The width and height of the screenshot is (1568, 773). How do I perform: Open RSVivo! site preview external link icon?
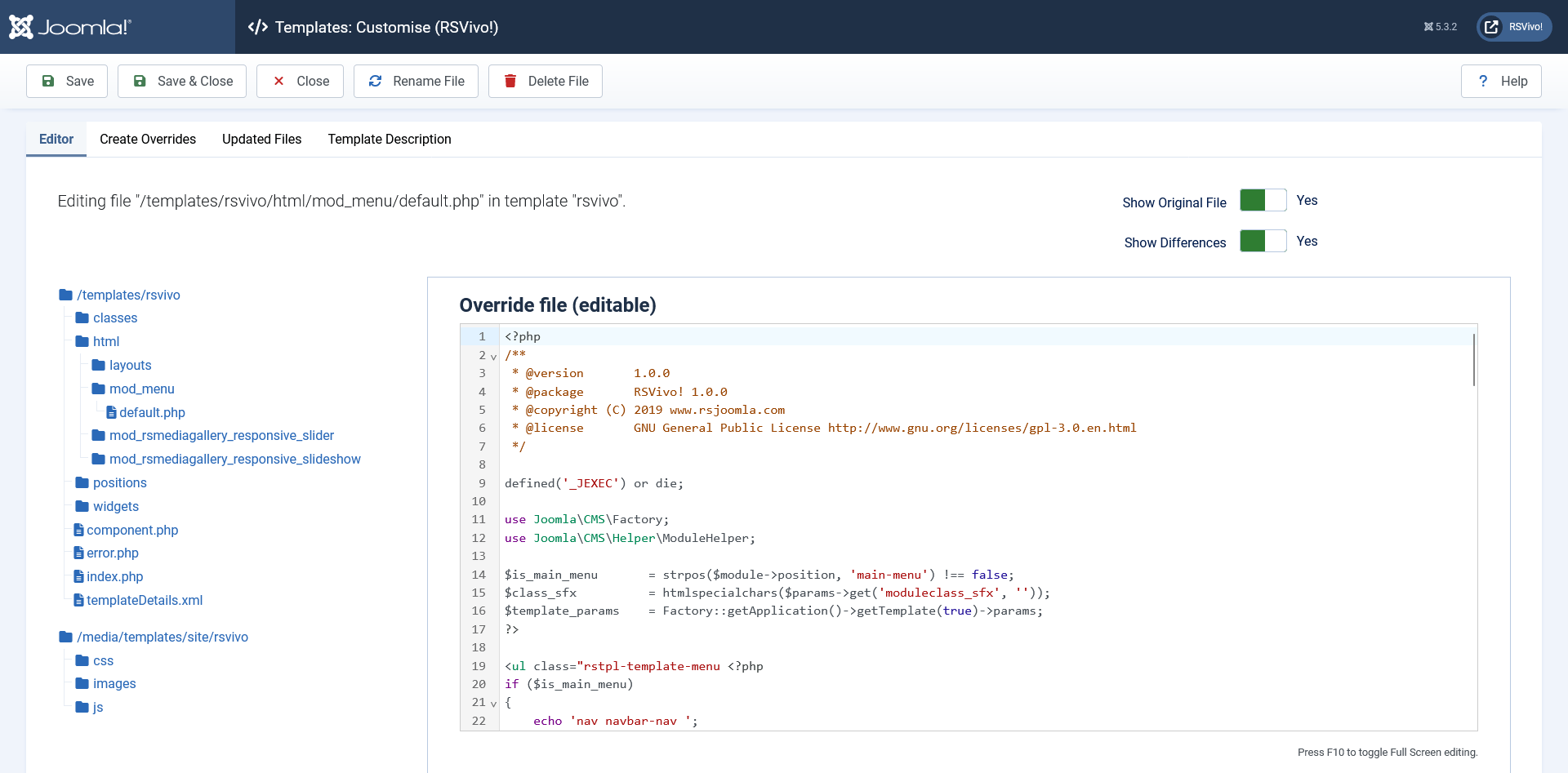pyautogui.click(x=1491, y=27)
